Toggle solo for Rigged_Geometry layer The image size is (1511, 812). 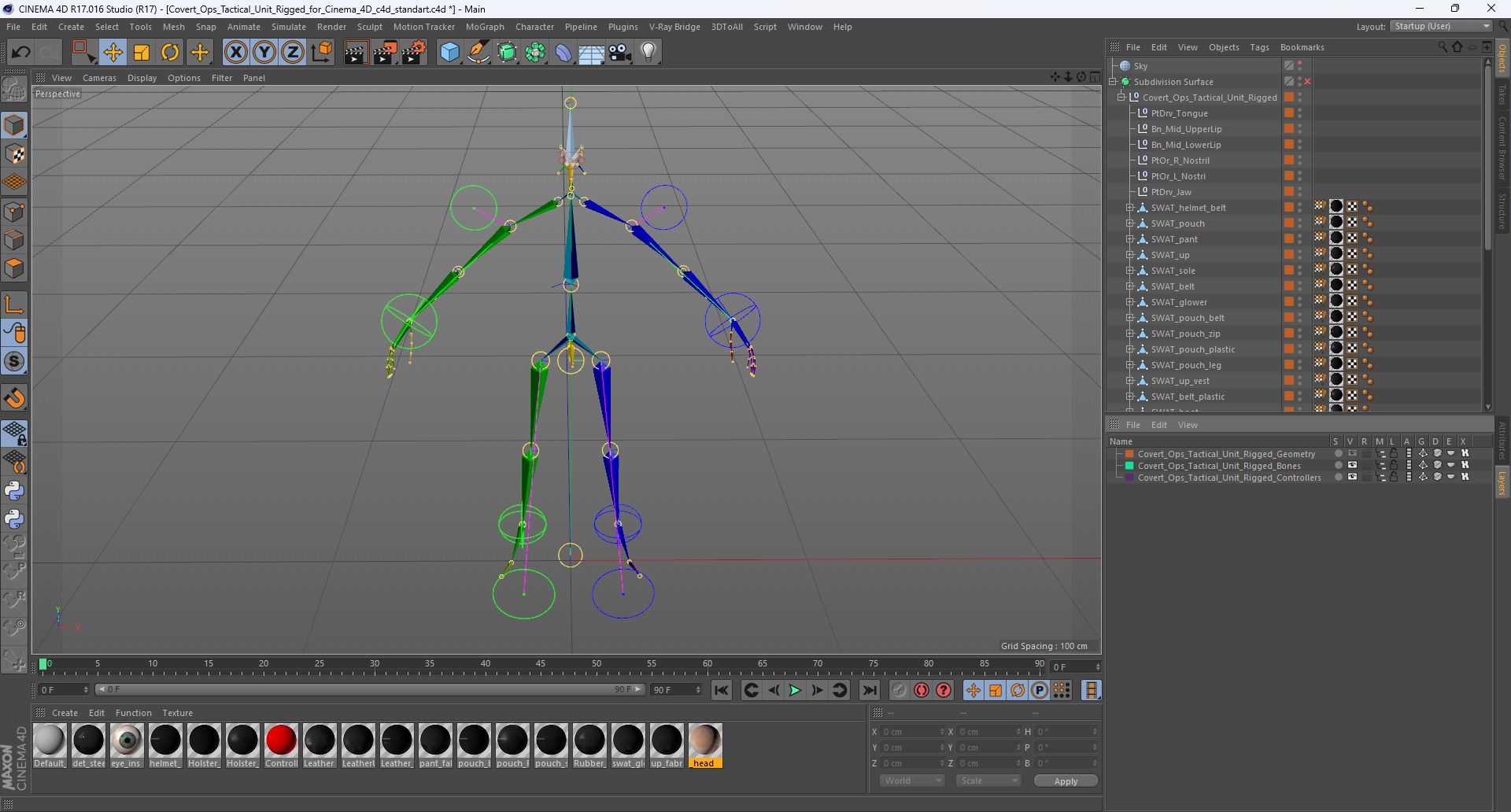tap(1338, 454)
